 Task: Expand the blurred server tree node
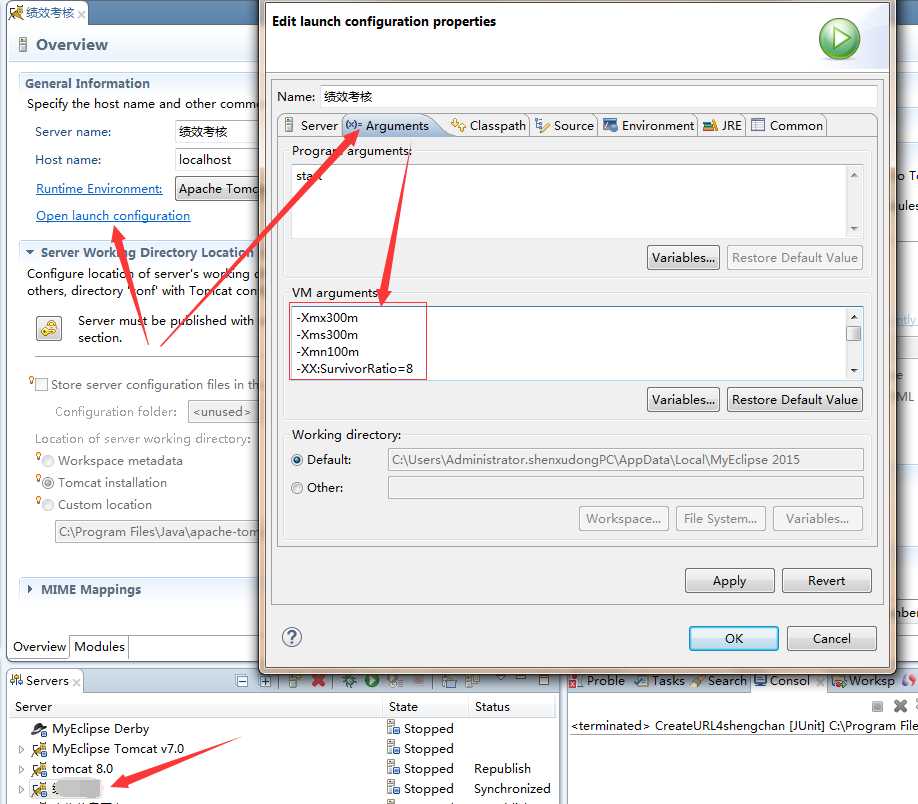[22, 789]
